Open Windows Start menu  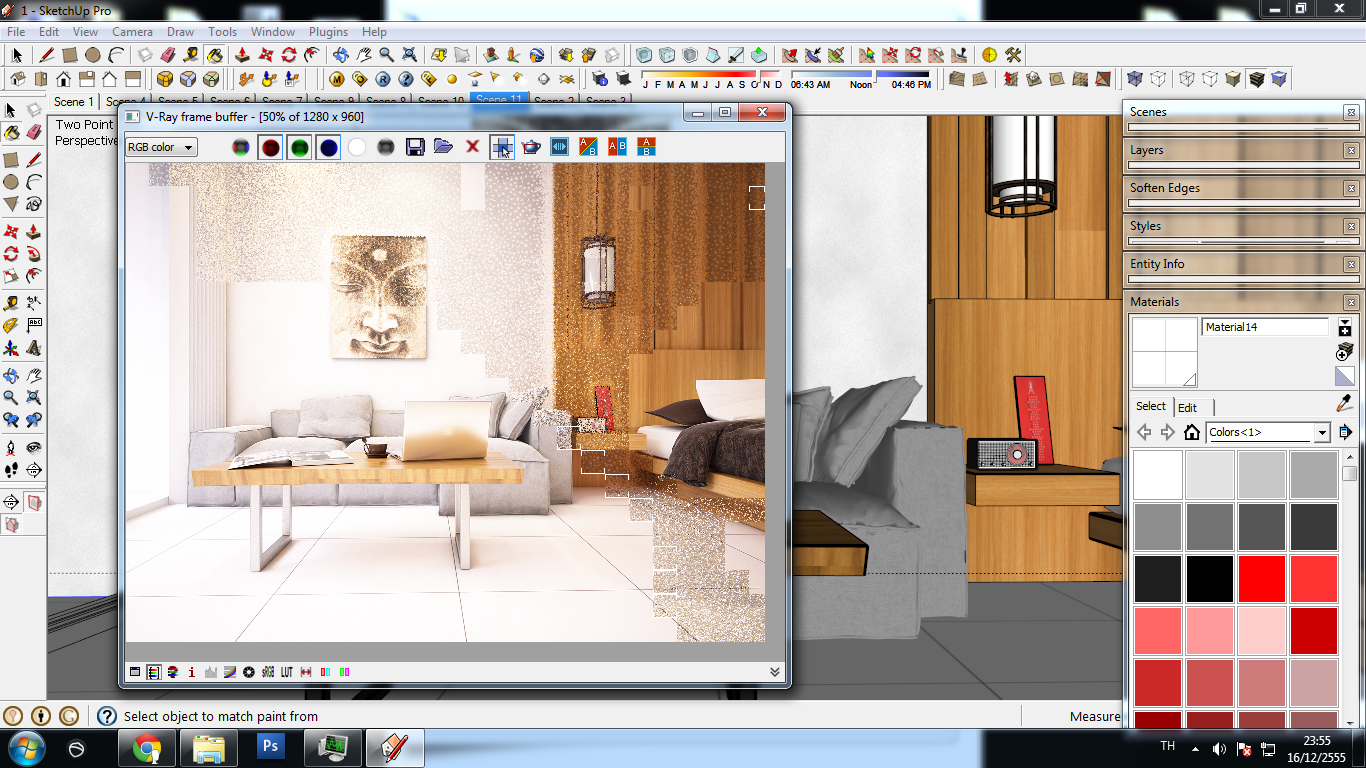tap(24, 748)
